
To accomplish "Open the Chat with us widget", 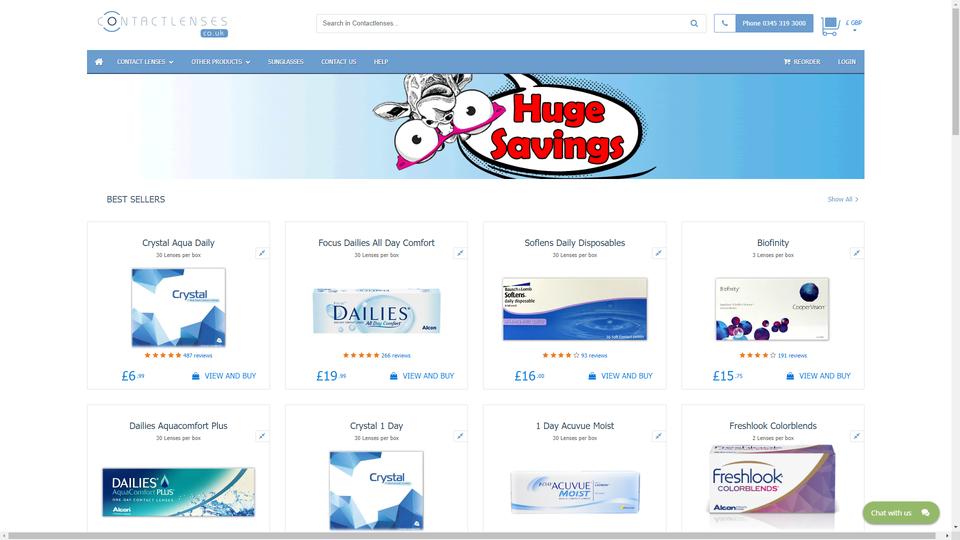I will [901, 513].
